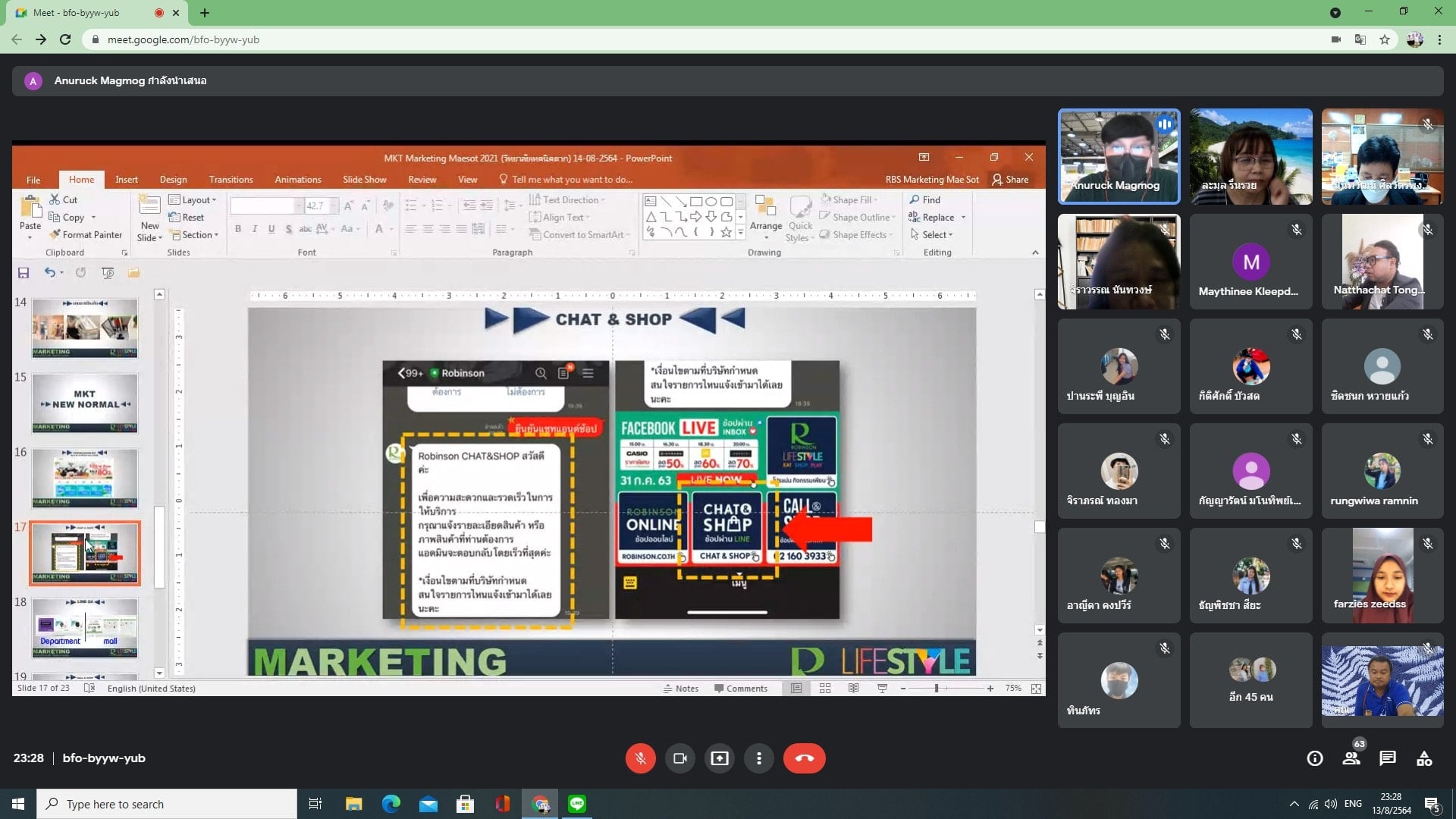
Task: Click Tell me what you want search box
Action: pos(565,180)
